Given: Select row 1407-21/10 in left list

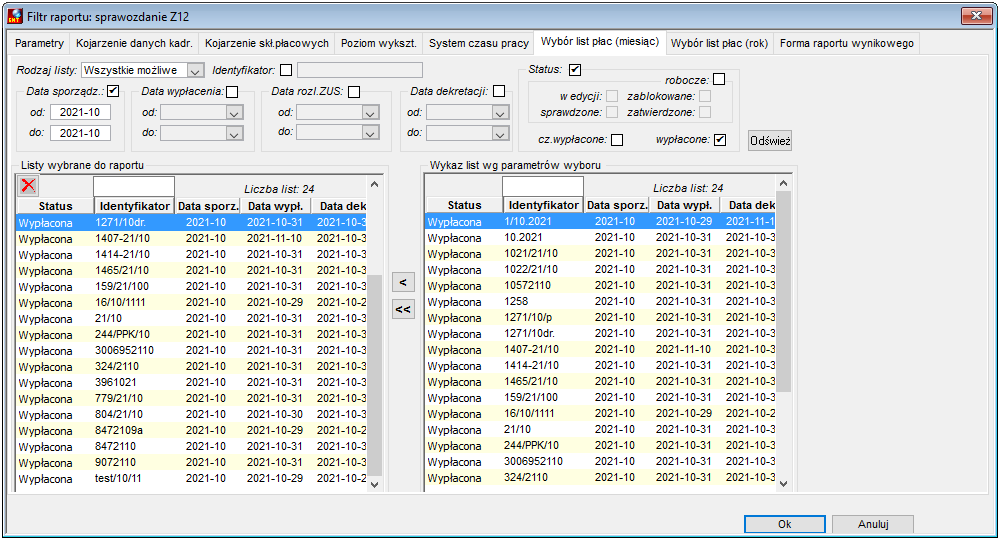Looking at the screenshot, I should 191,238.
